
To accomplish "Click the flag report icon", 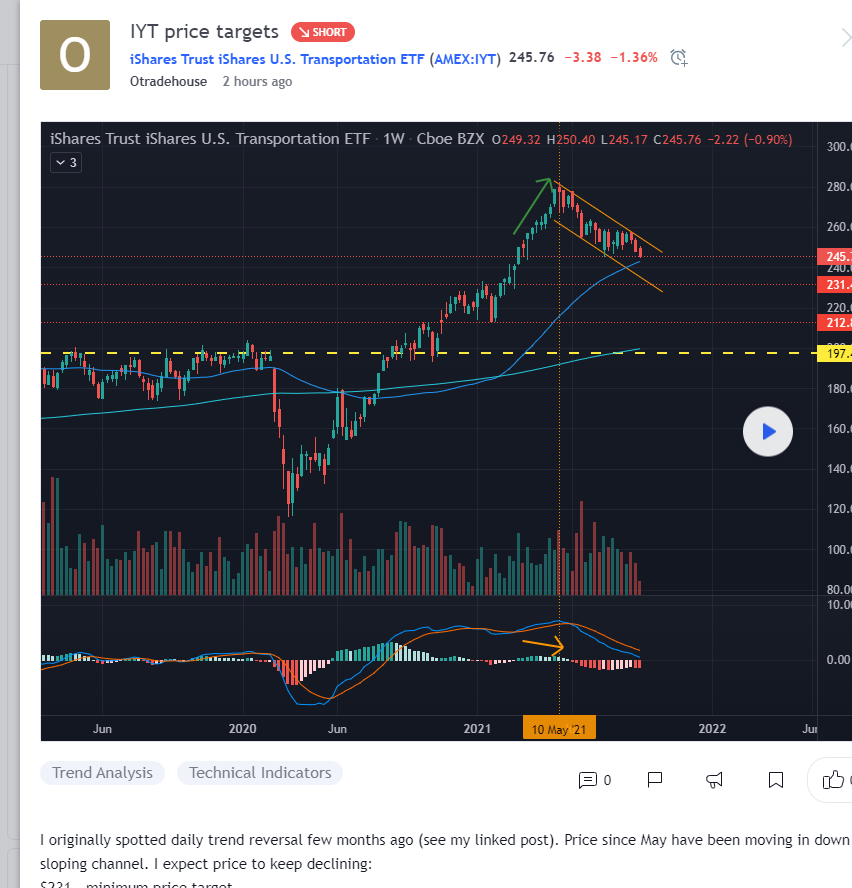I will pos(655,780).
